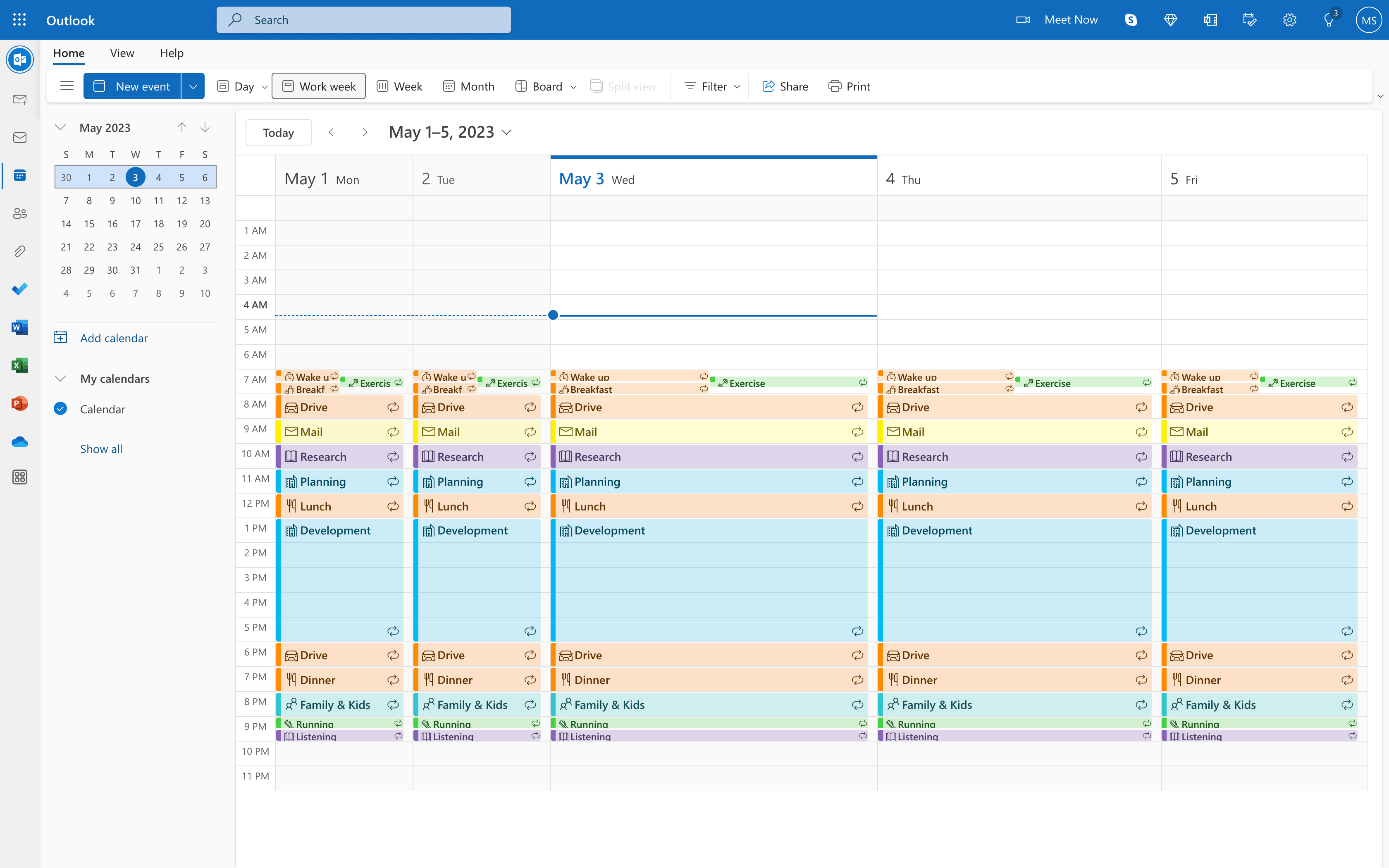
Task: Launch Word from the left sidebar
Action: [20, 327]
